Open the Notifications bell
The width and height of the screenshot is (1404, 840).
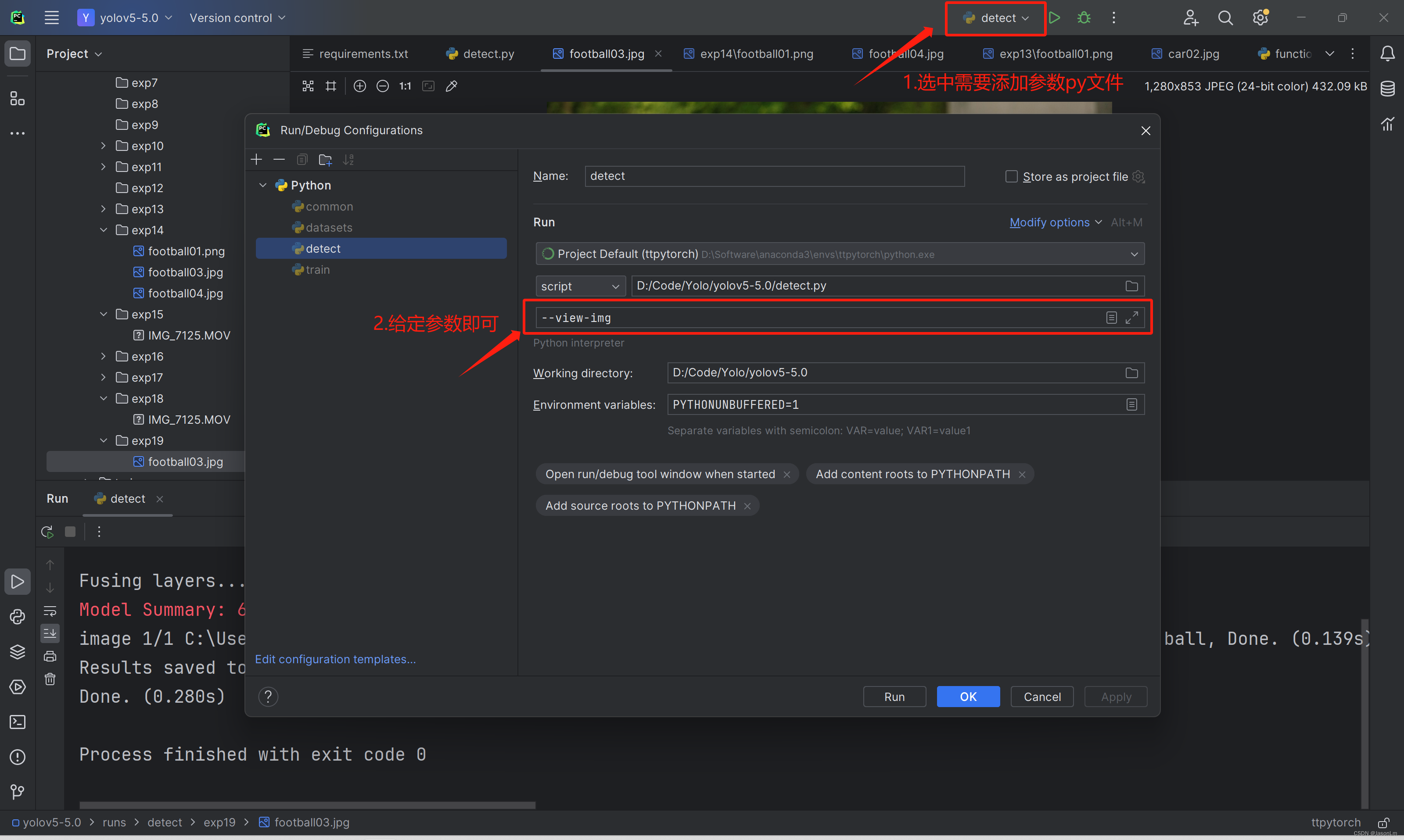pos(1387,53)
